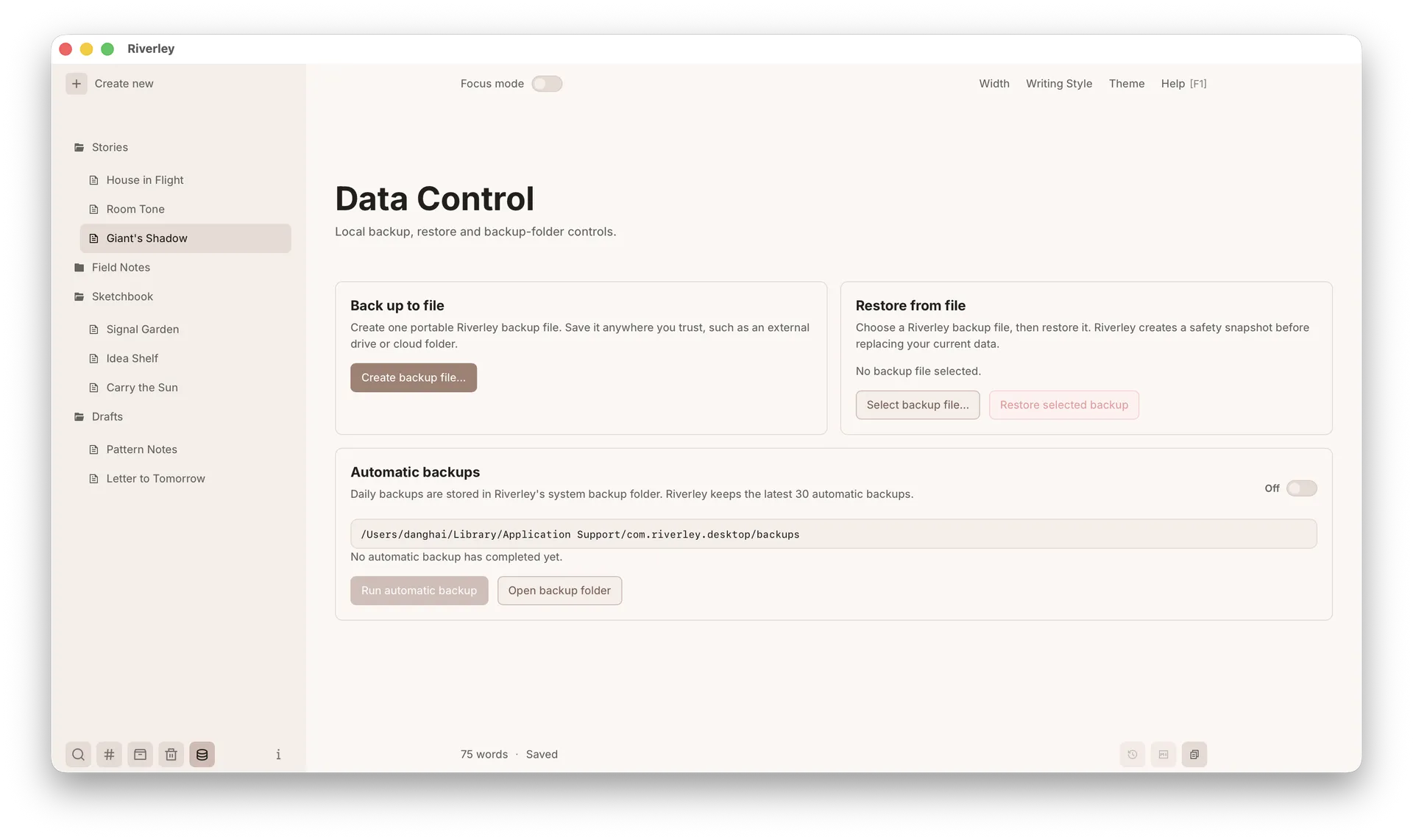Click Select backup file button
This screenshot has width=1413, height=840.
pos(918,405)
